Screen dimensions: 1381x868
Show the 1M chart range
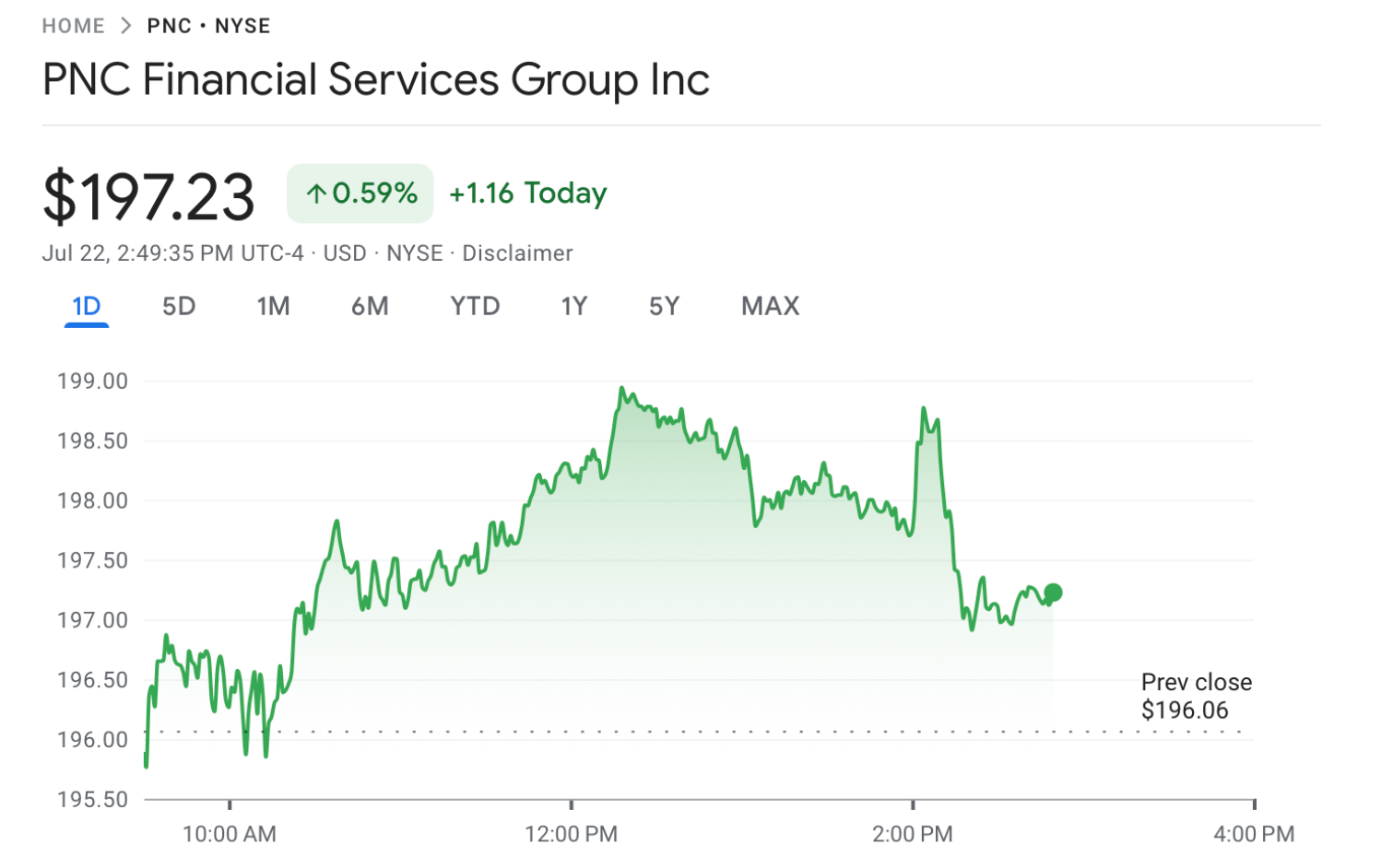coord(273,307)
